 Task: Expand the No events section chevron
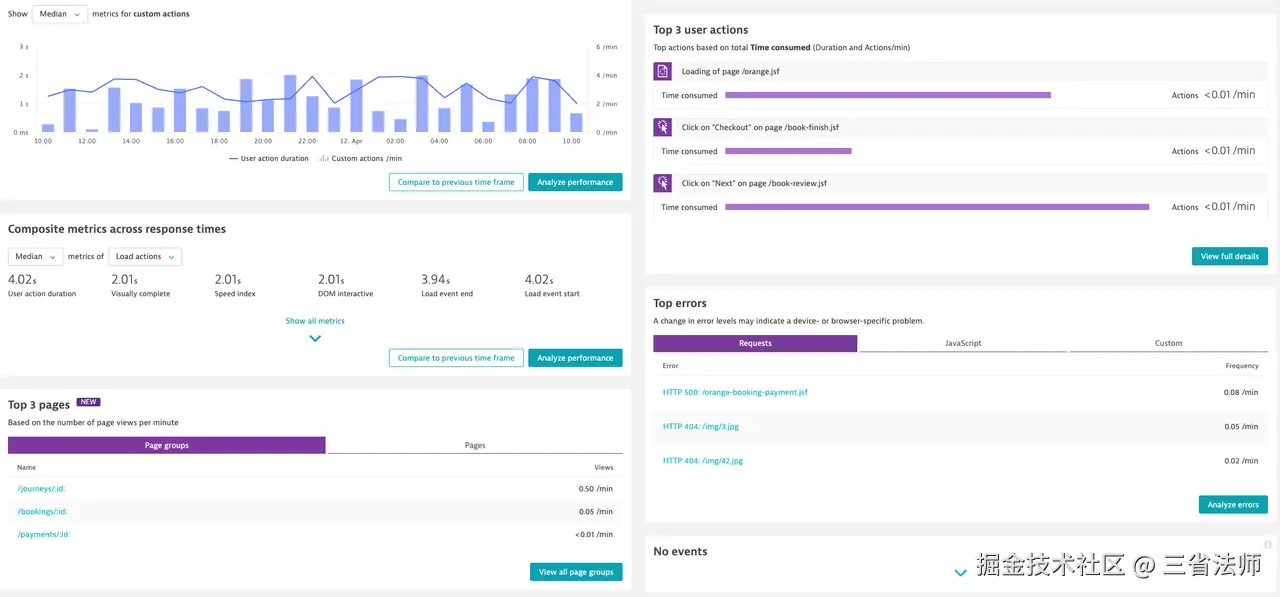[960, 573]
